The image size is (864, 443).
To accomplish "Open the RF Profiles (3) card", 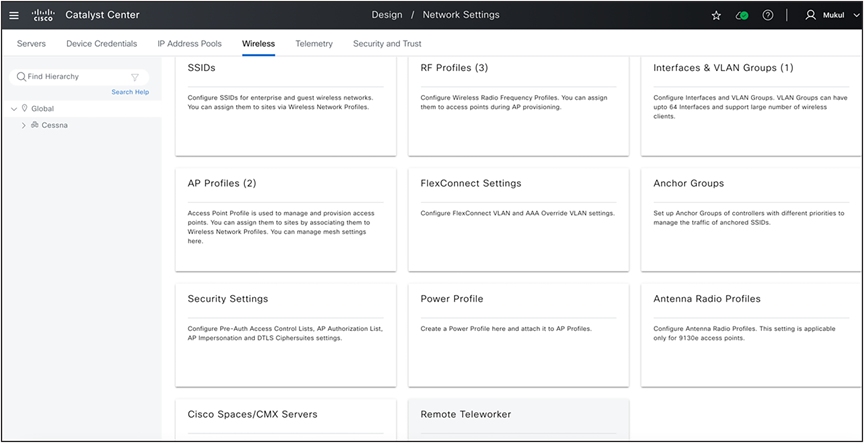I will [x=519, y=106].
